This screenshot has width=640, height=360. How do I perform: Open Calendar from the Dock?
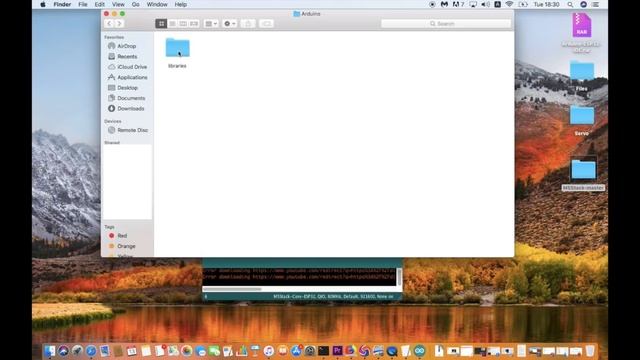click(x=131, y=351)
